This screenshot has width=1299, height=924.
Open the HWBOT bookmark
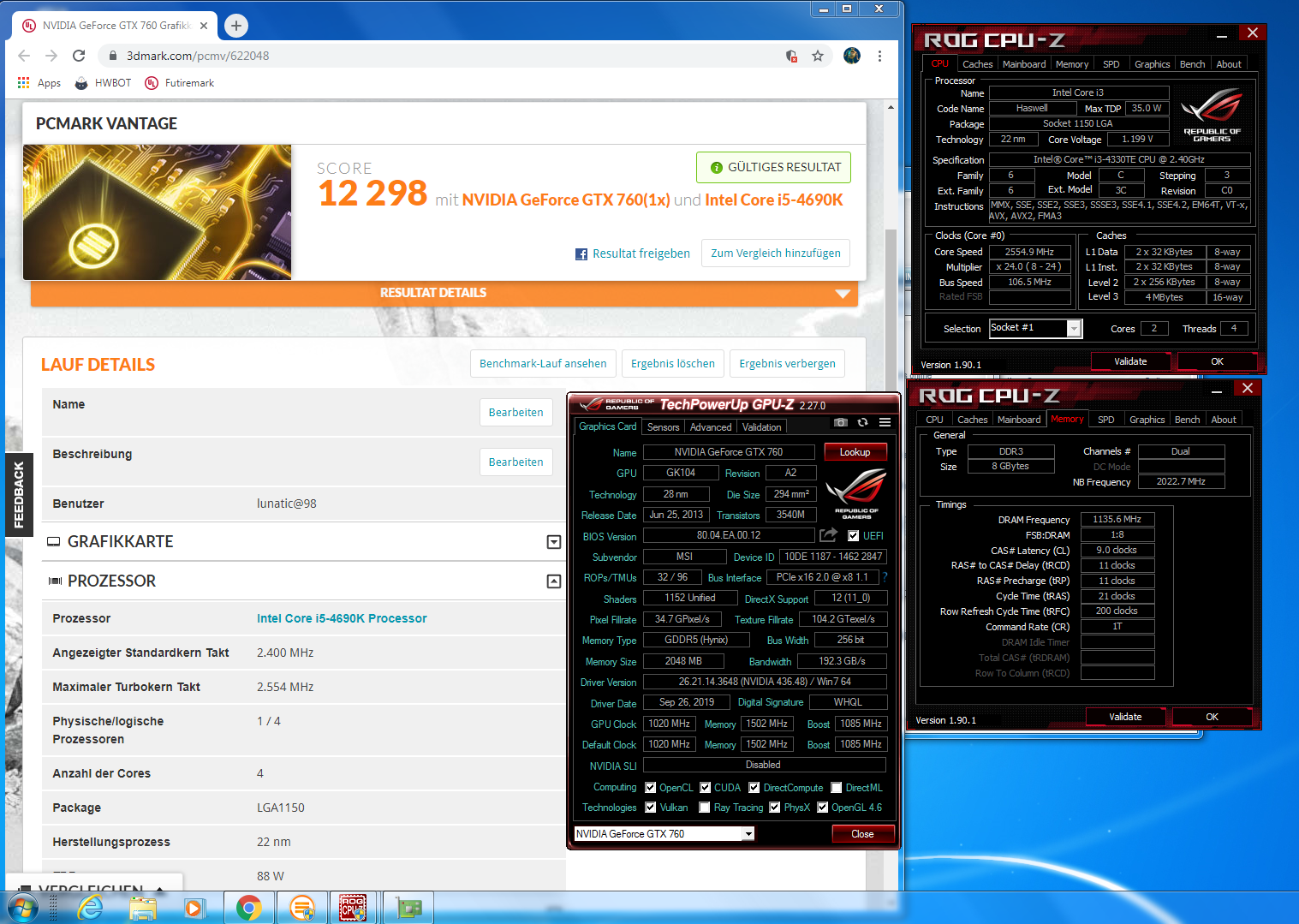pos(103,83)
